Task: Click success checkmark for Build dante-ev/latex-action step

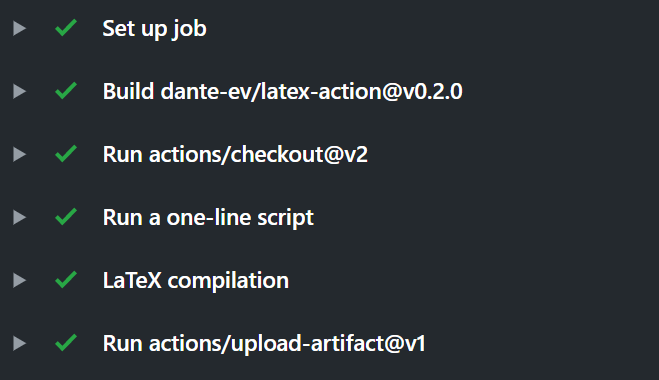Action: tap(66, 91)
